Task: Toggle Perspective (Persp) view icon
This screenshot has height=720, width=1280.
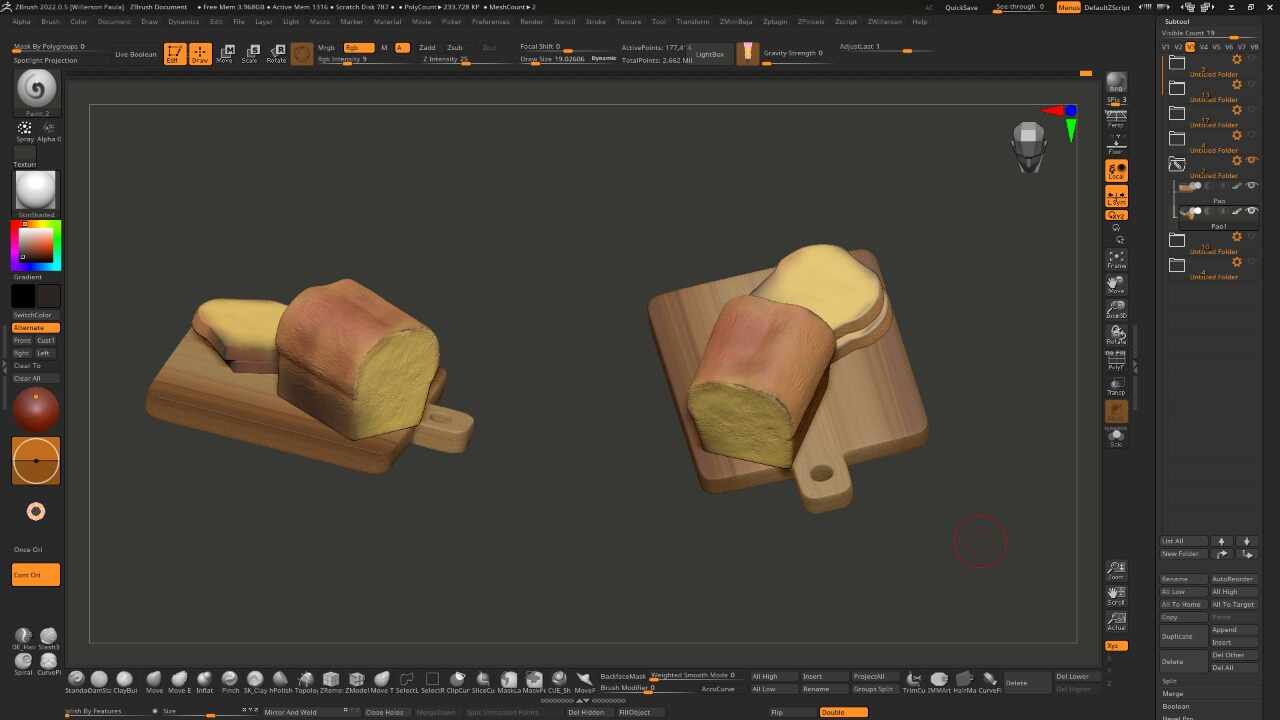Action: point(1116,118)
